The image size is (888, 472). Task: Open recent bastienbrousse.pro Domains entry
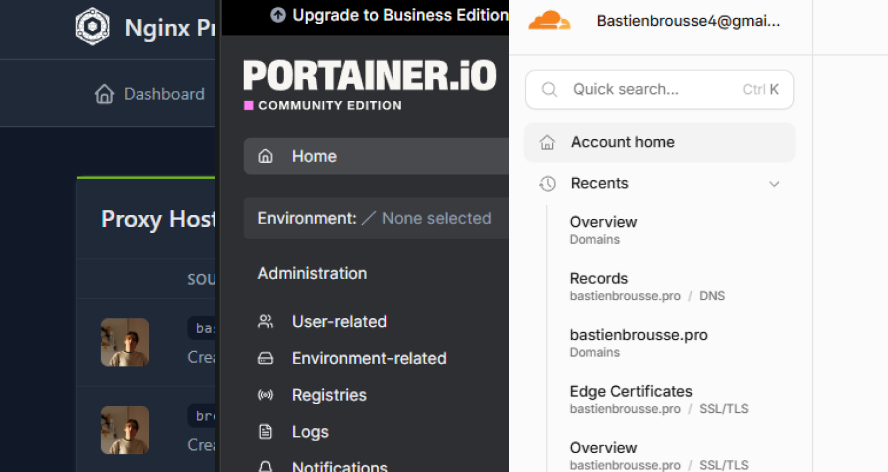[638, 343]
